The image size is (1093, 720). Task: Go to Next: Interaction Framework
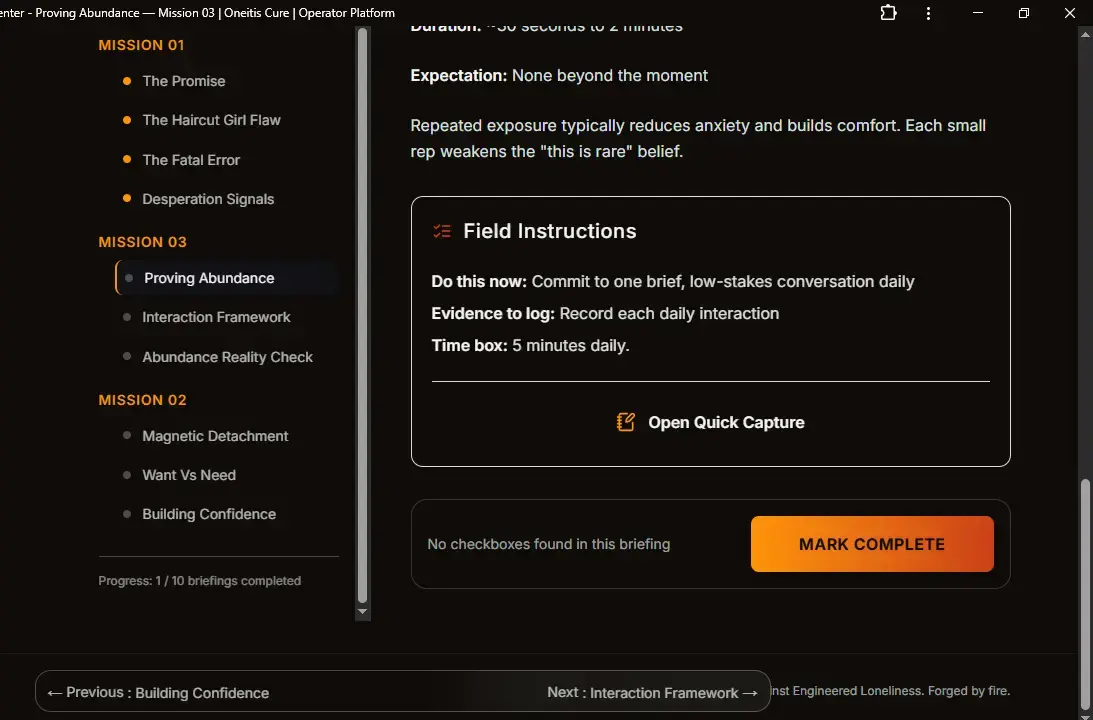[x=652, y=692]
